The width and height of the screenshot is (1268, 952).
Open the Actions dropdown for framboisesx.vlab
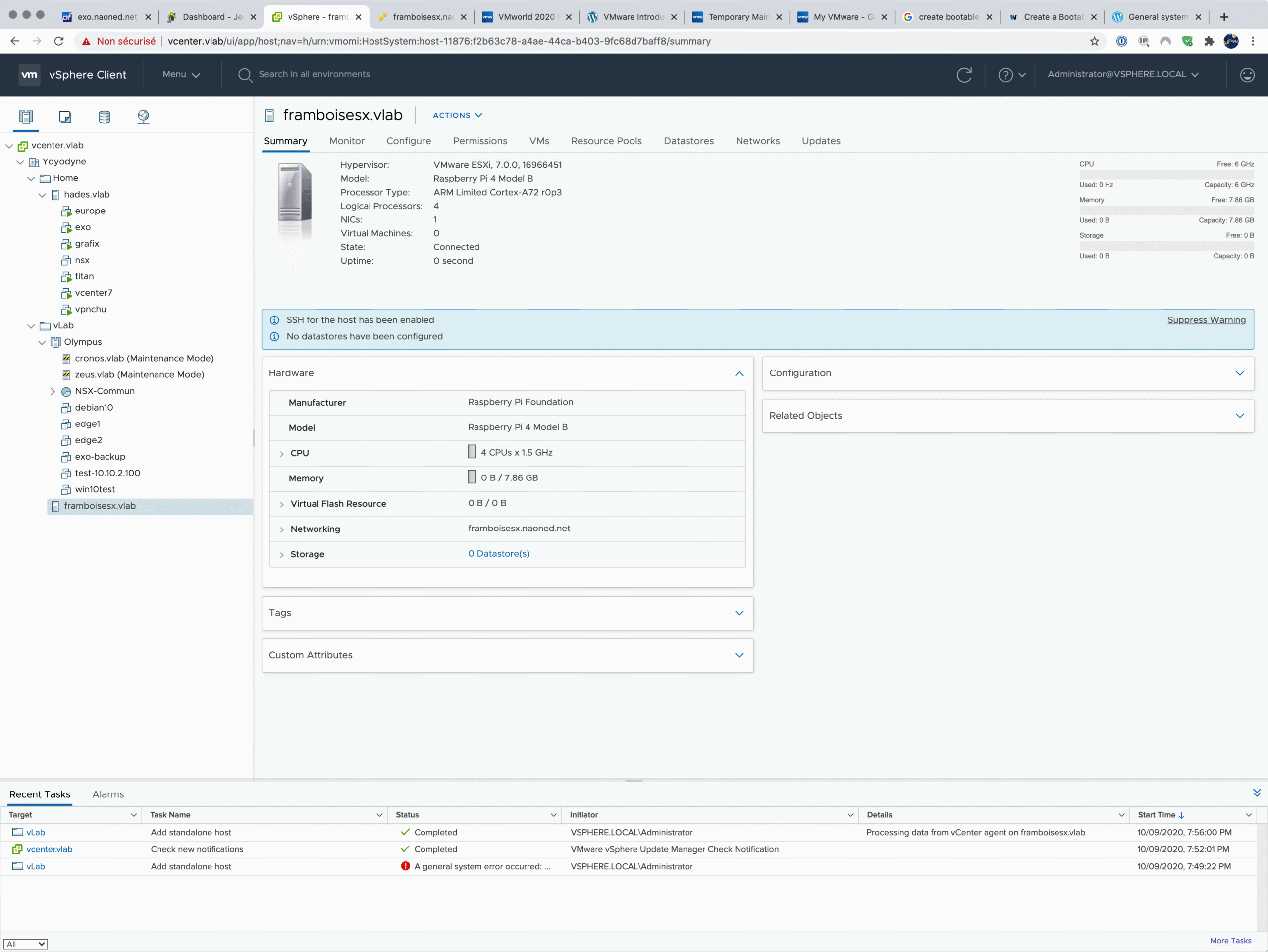click(x=457, y=115)
